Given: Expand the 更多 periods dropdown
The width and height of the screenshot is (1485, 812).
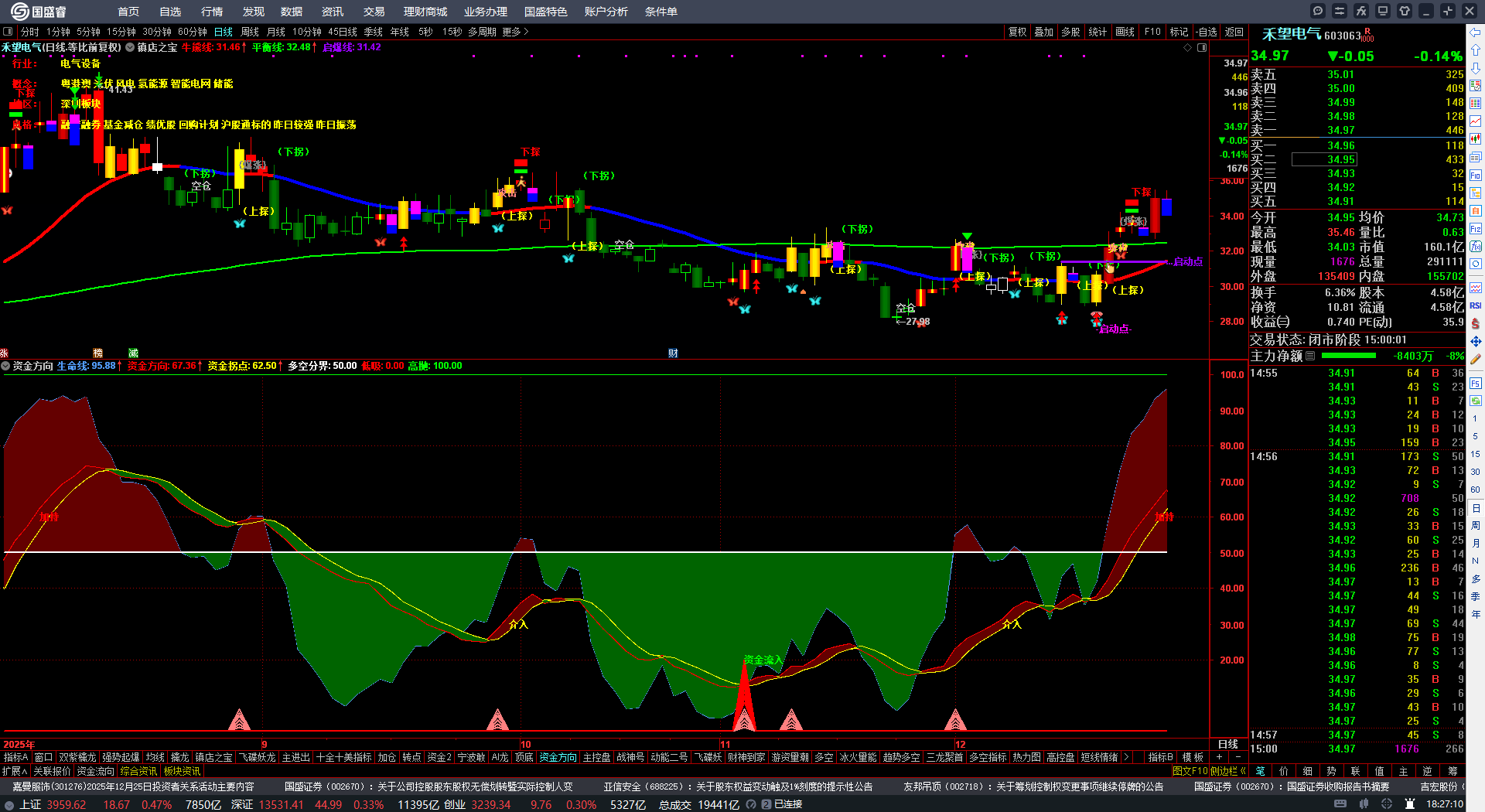Looking at the screenshot, I should 515,32.
